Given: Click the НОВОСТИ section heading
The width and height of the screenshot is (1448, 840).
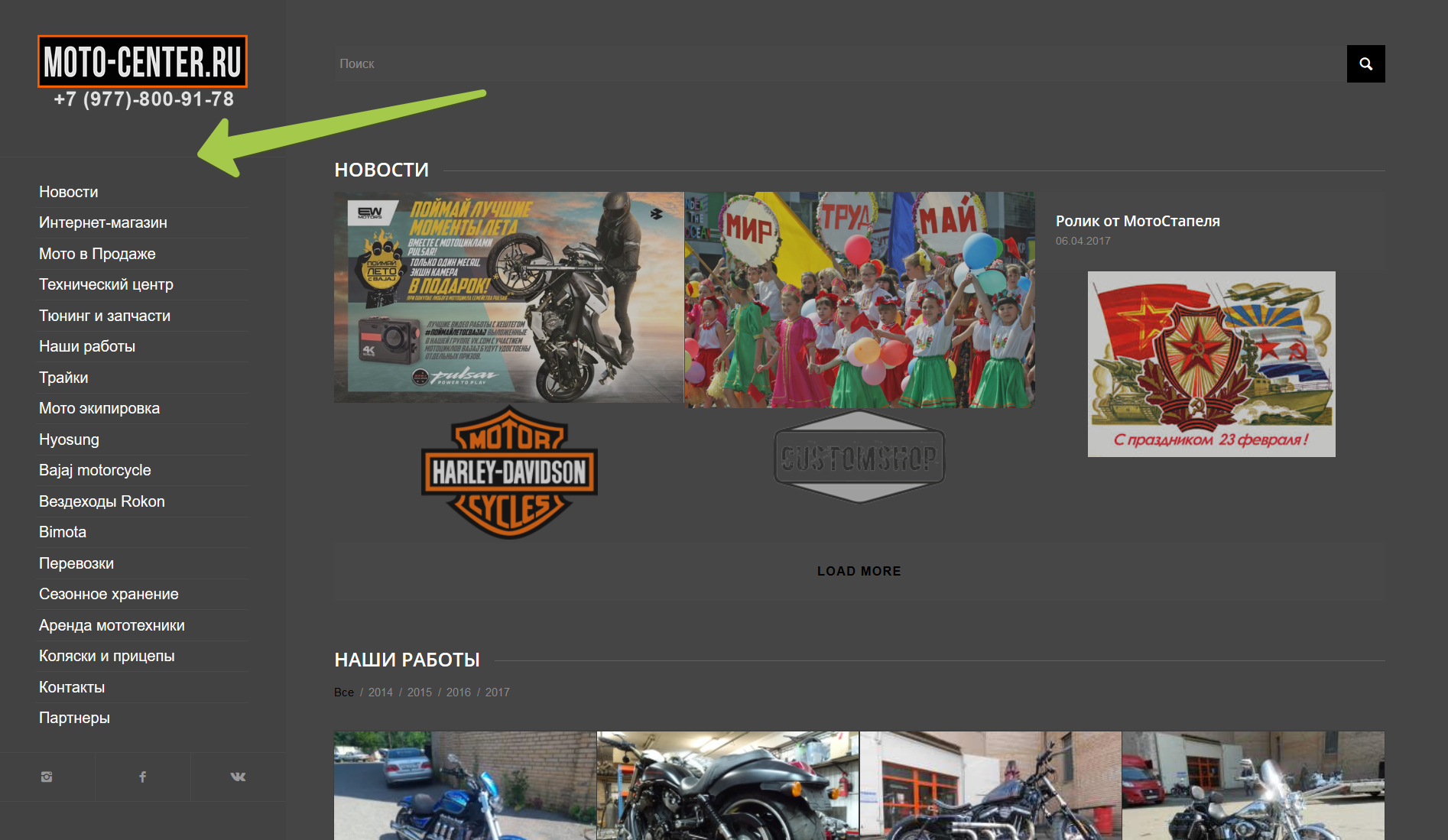Looking at the screenshot, I should [381, 170].
